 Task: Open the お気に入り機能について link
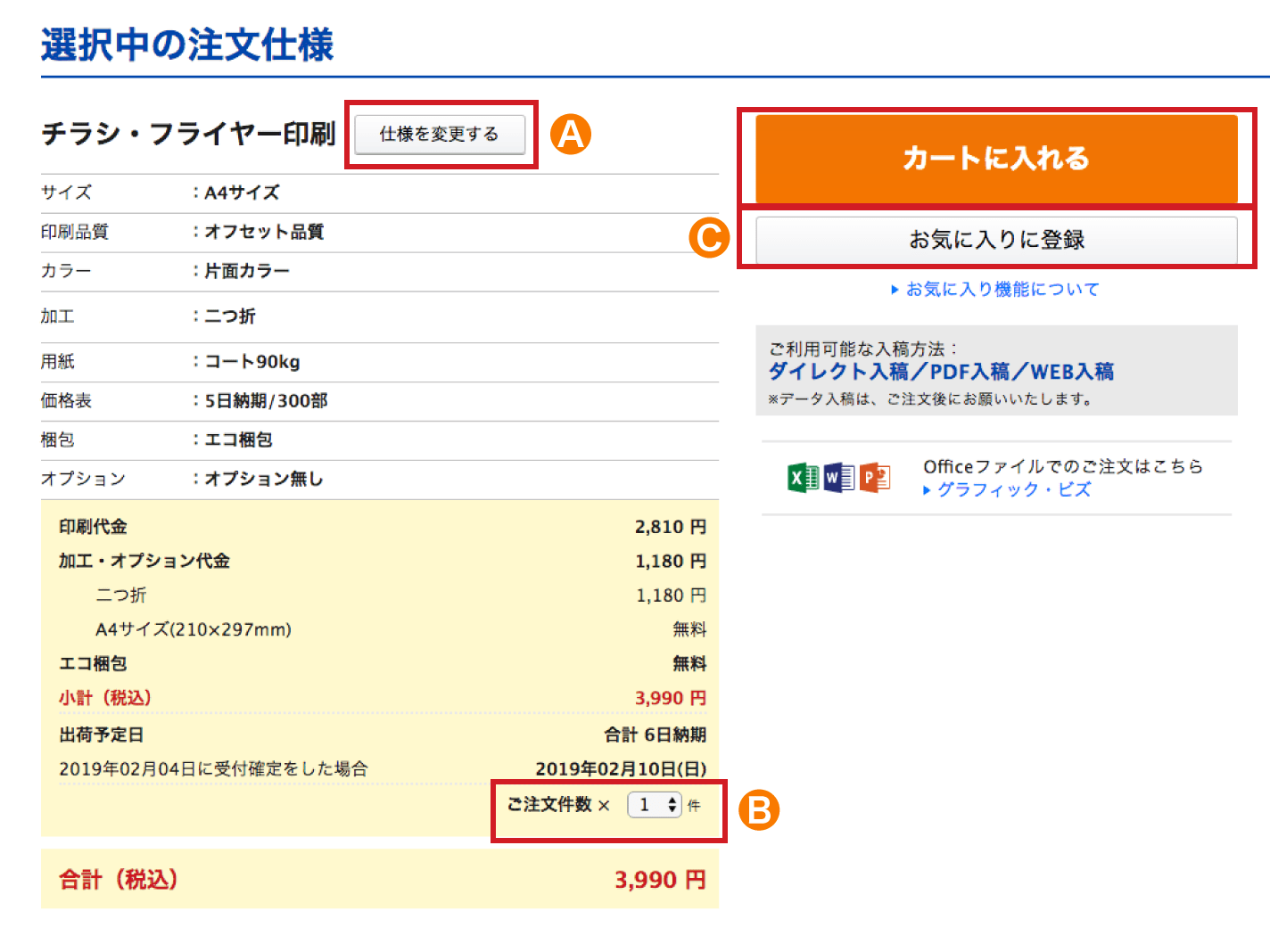(x=1002, y=290)
